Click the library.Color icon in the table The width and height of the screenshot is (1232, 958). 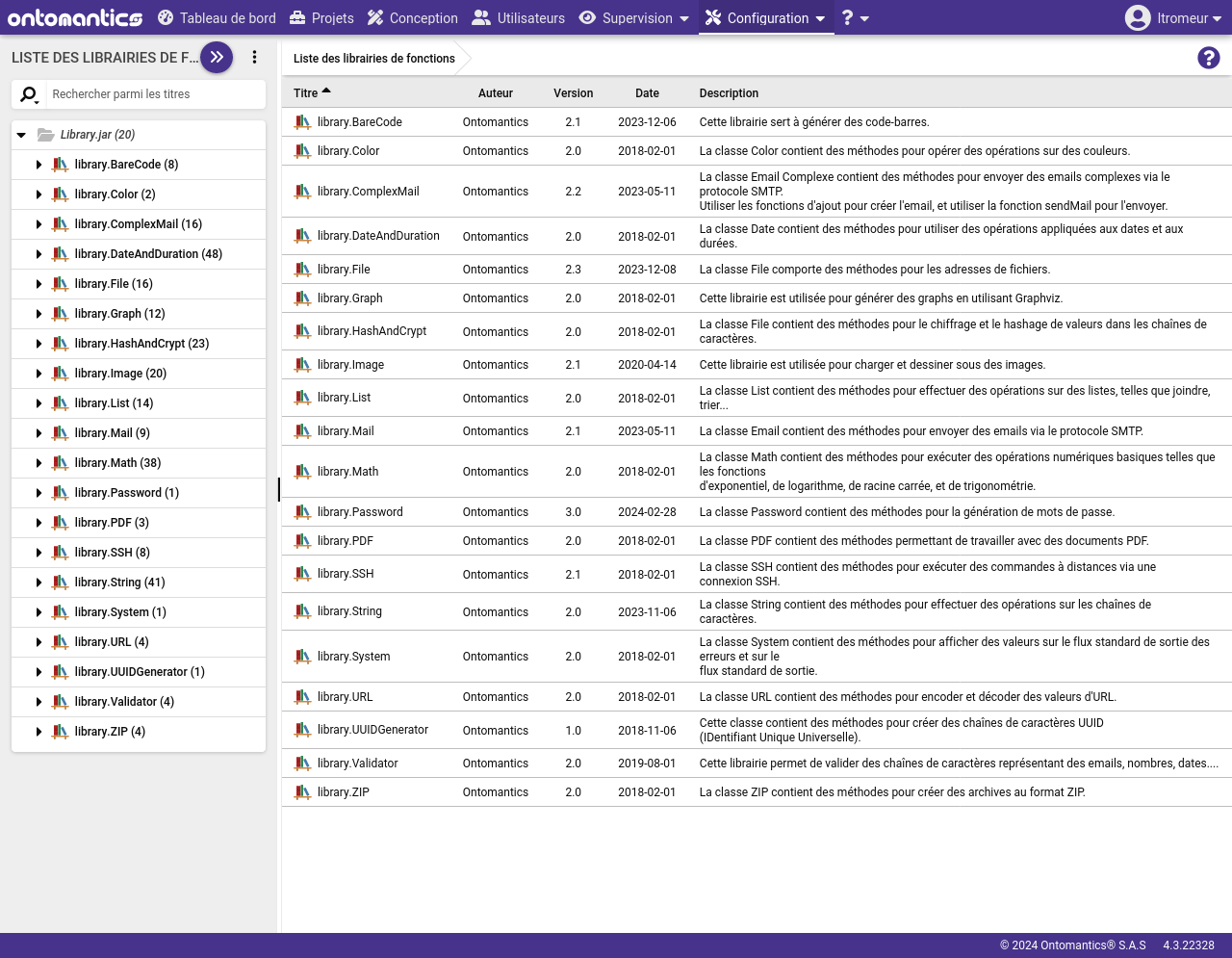[303, 151]
